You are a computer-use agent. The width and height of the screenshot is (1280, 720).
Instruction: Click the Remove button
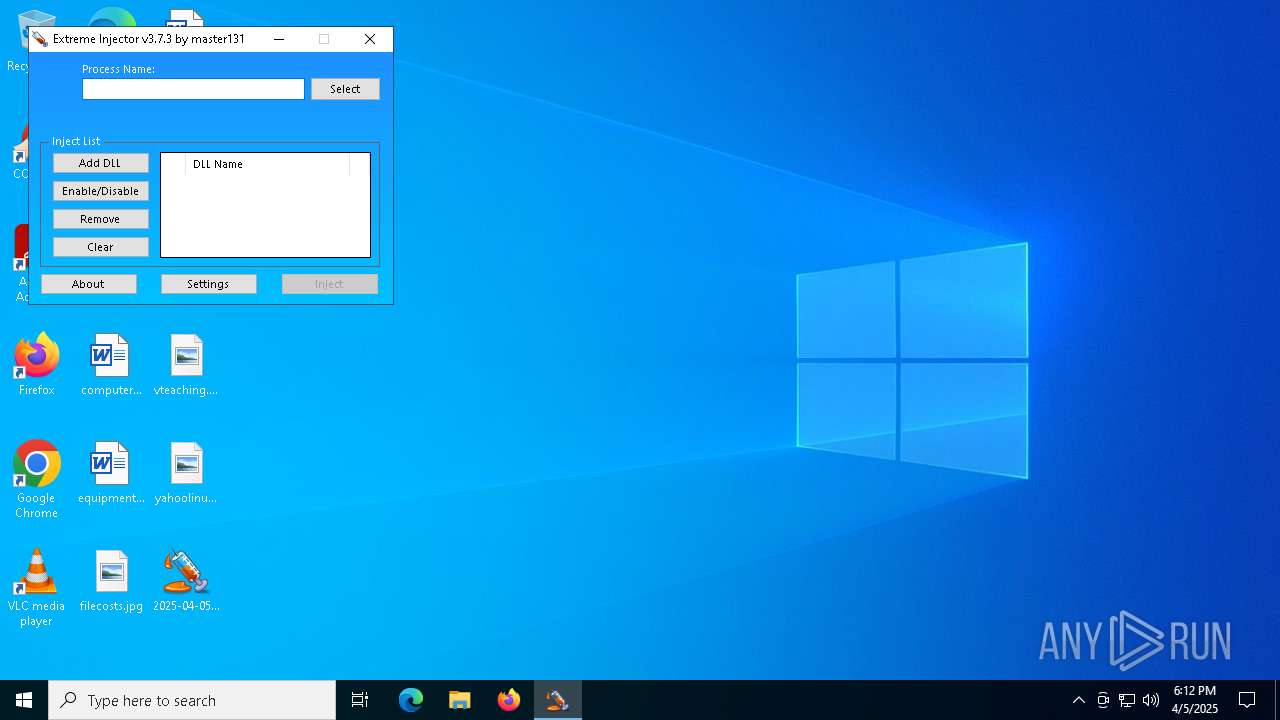coord(100,219)
